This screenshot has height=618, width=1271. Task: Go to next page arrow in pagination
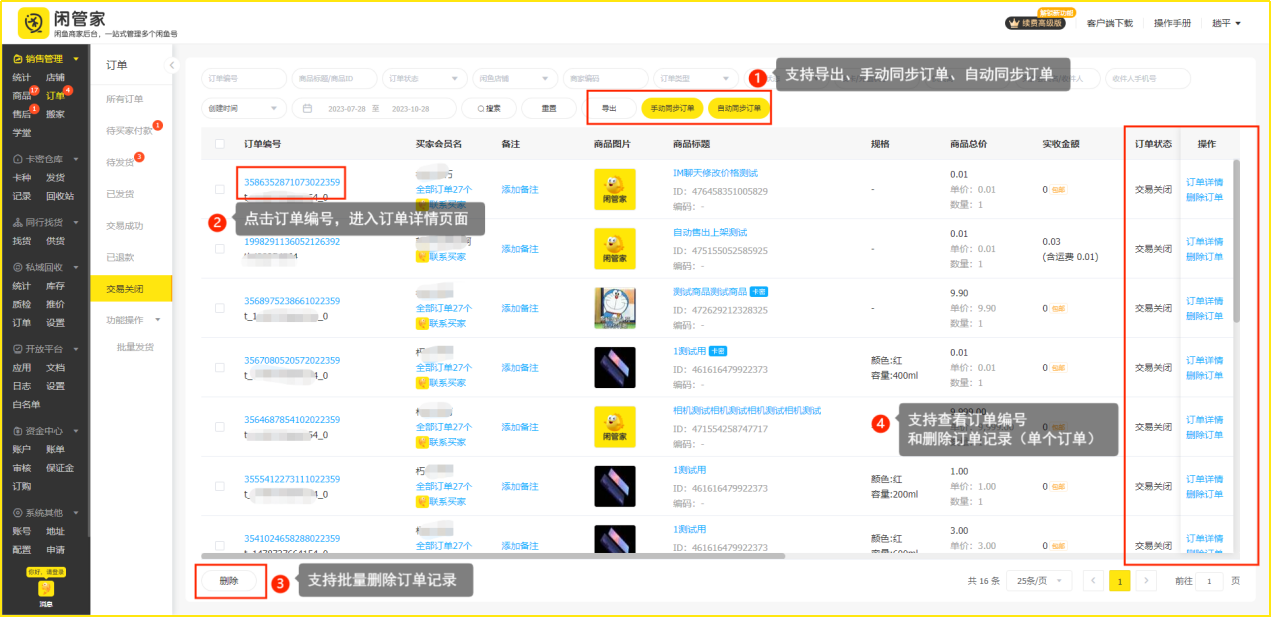1147,581
